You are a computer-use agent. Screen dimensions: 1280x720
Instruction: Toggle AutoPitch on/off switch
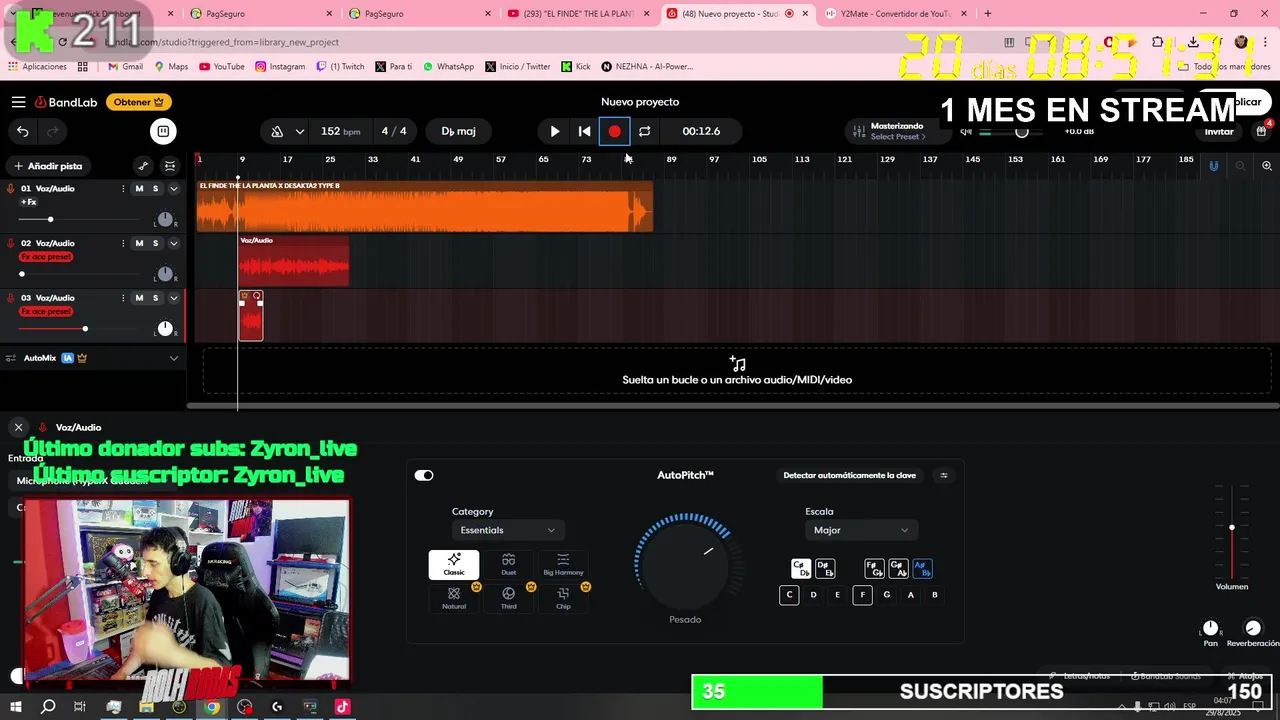tap(424, 475)
